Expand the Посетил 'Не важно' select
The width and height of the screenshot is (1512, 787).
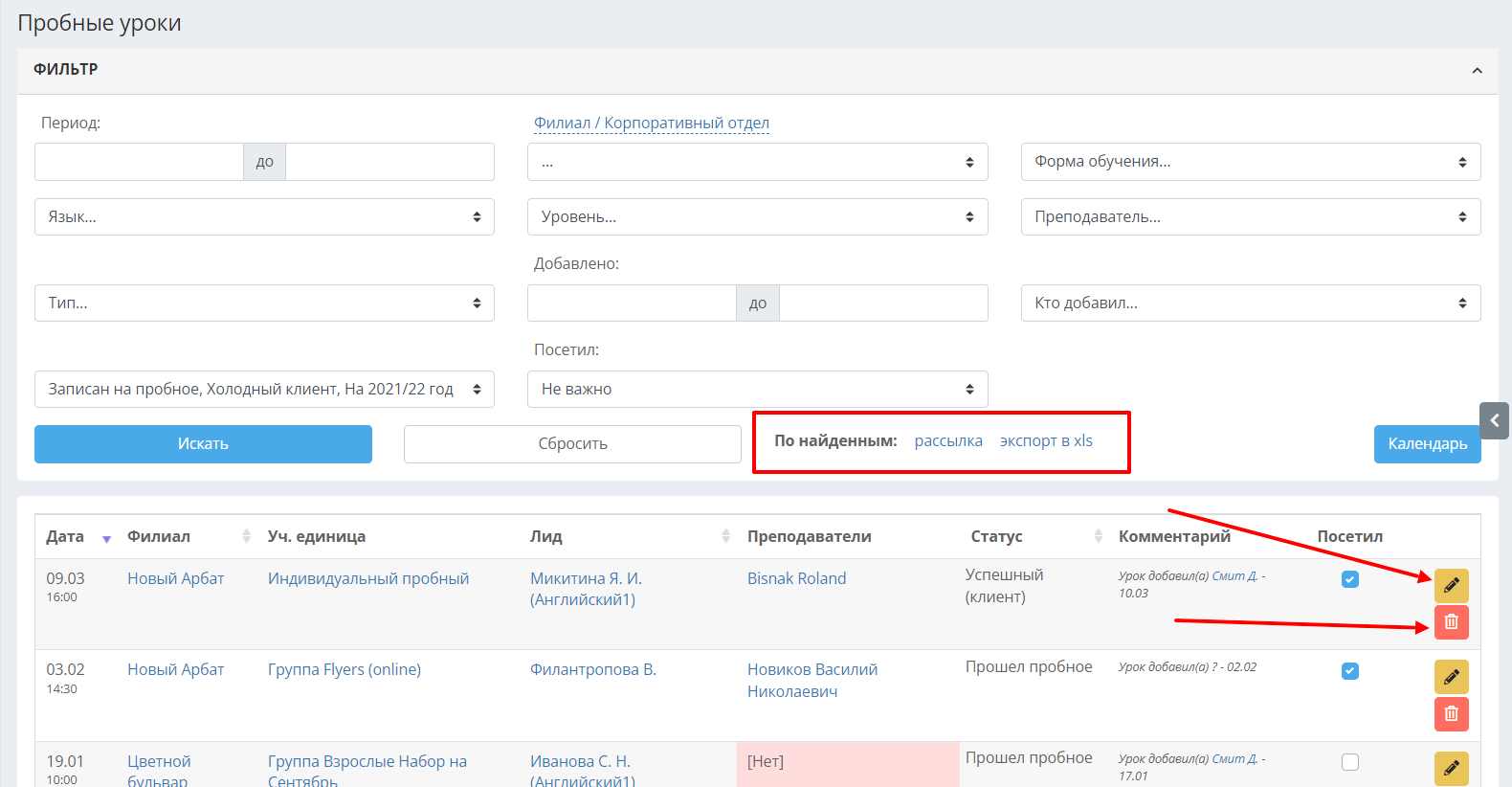click(x=757, y=390)
